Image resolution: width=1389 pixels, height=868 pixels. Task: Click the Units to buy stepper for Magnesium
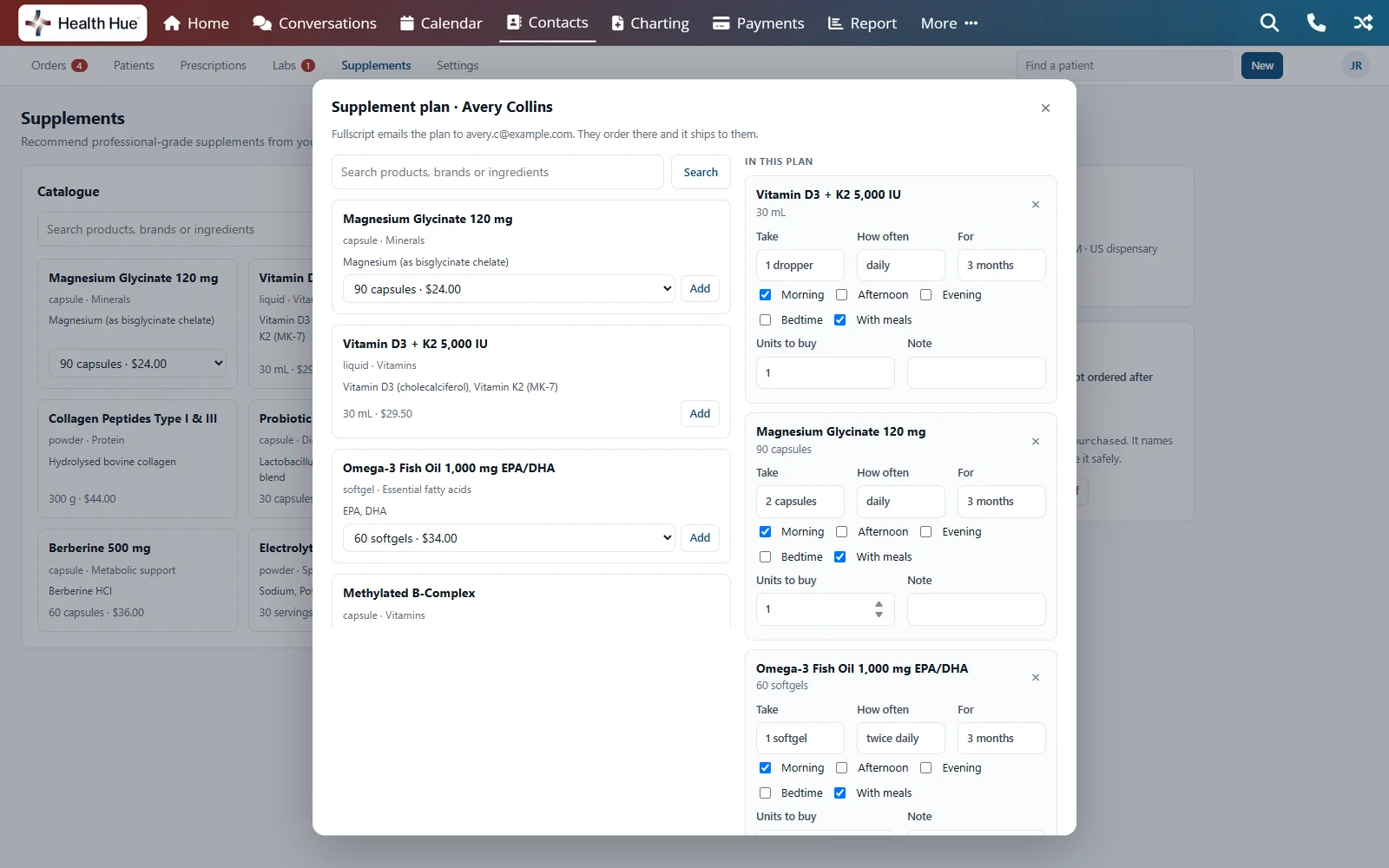tap(879, 609)
